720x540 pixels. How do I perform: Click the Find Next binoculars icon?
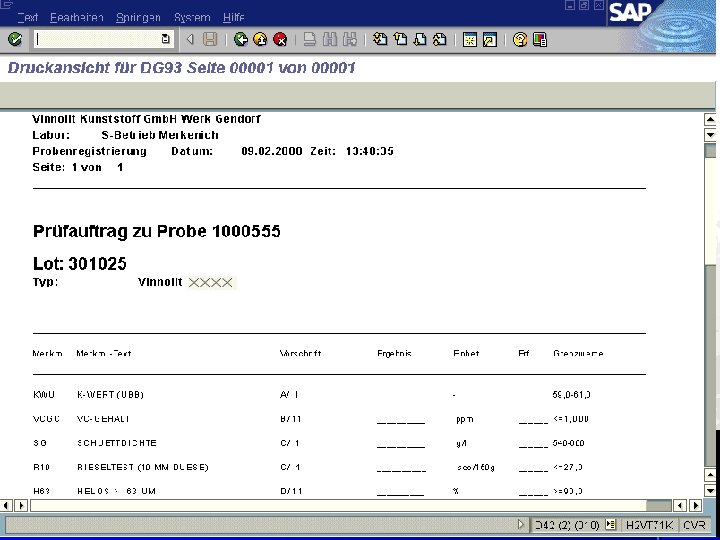(349, 39)
